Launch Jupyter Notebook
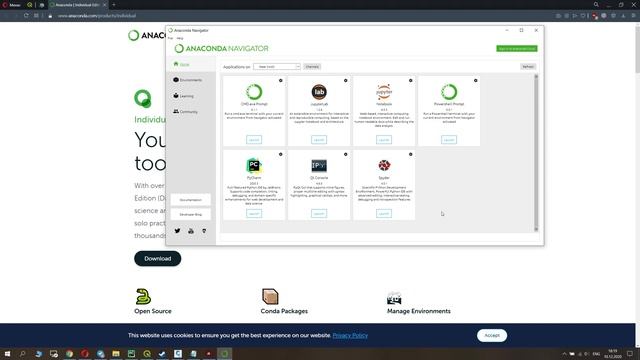Viewport: 640px width, 360px height. coord(384,140)
